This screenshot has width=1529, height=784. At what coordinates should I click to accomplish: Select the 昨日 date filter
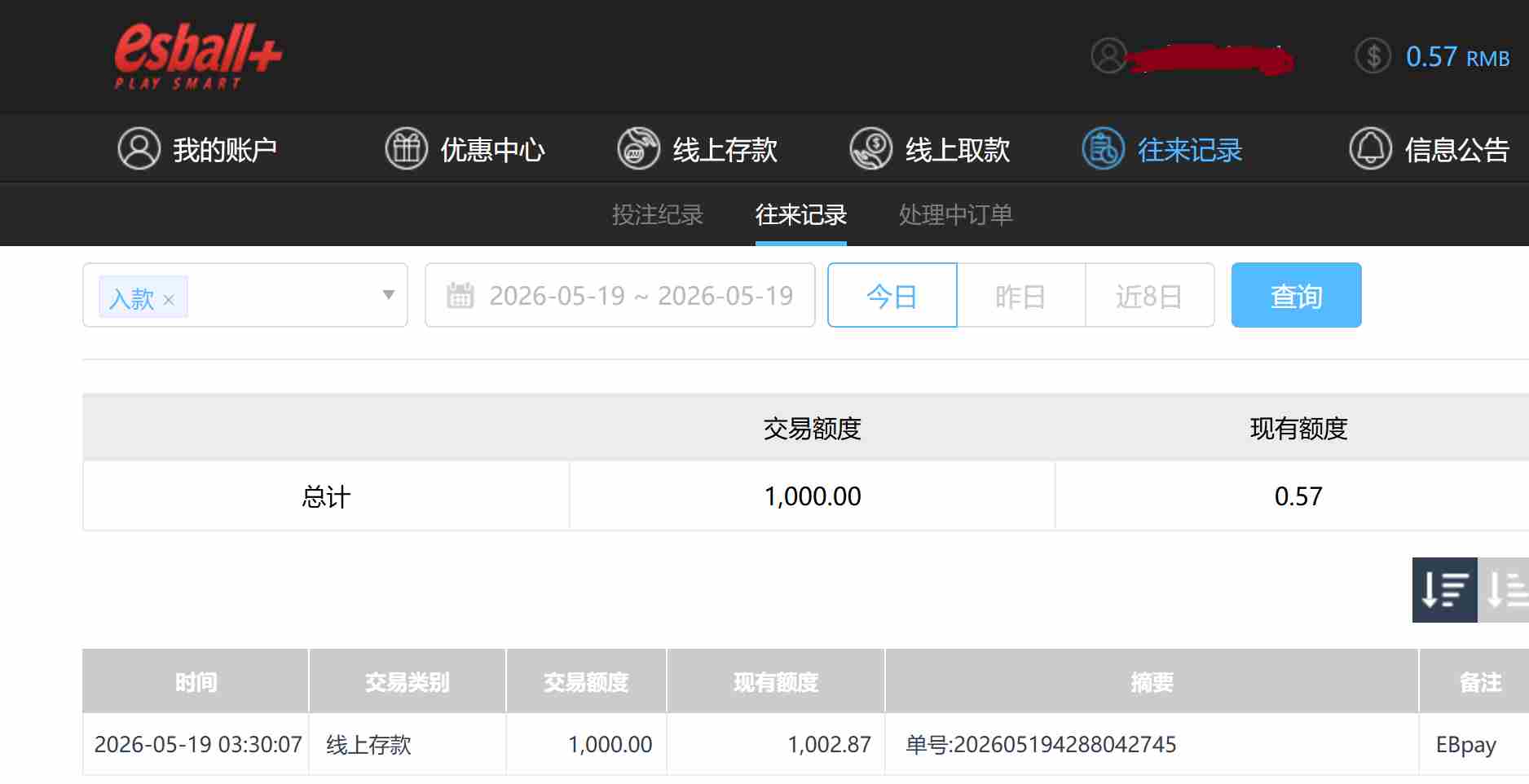(x=1020, y=295)
